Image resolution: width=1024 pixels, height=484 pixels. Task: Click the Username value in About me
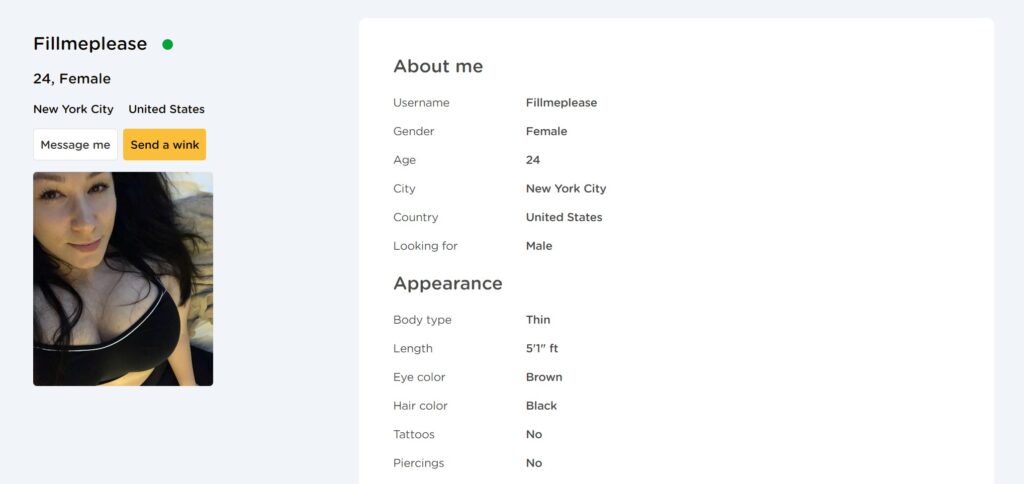tap(561, 103)
